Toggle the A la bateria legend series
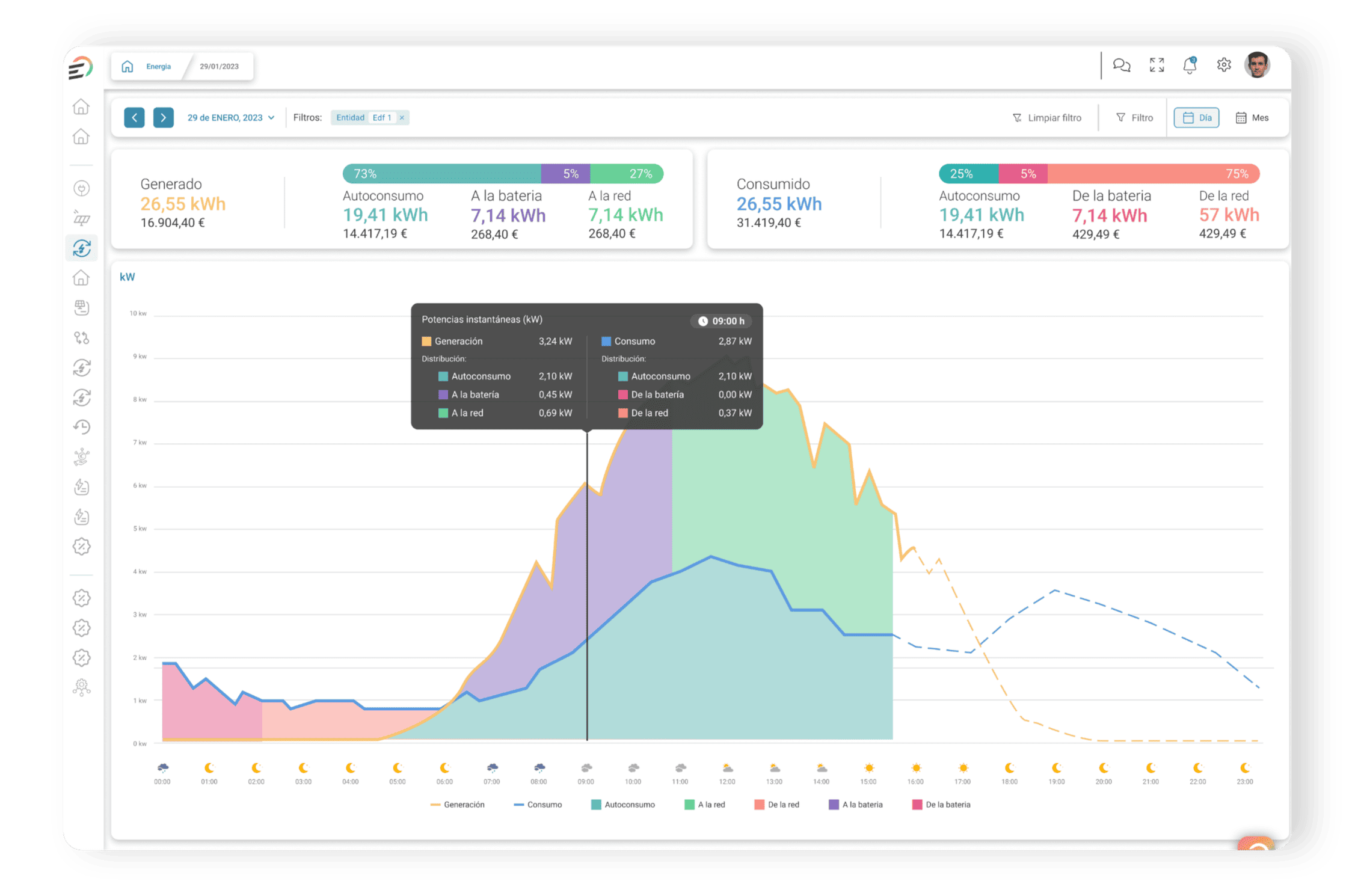 (855, 805)
